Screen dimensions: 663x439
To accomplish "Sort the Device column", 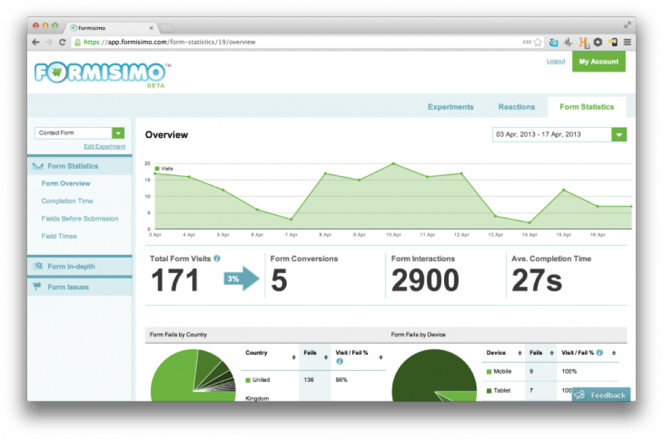I will coord(519,353).
